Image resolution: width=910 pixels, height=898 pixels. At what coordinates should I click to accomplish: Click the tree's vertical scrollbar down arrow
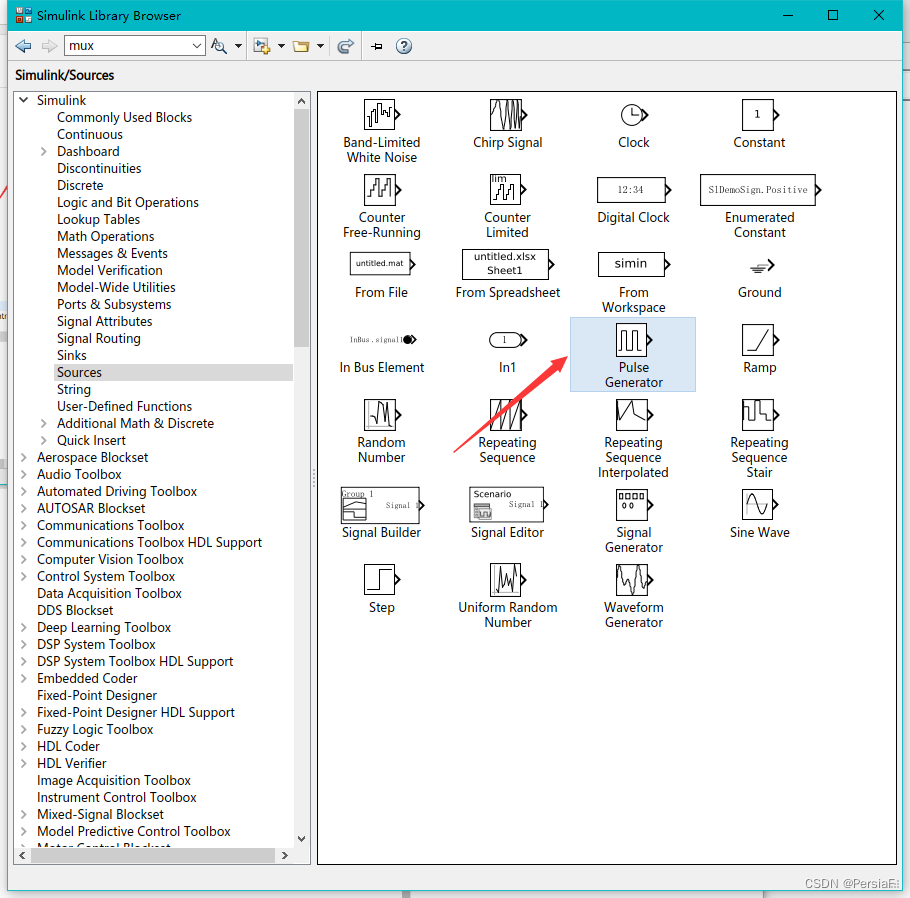[301, 839]
